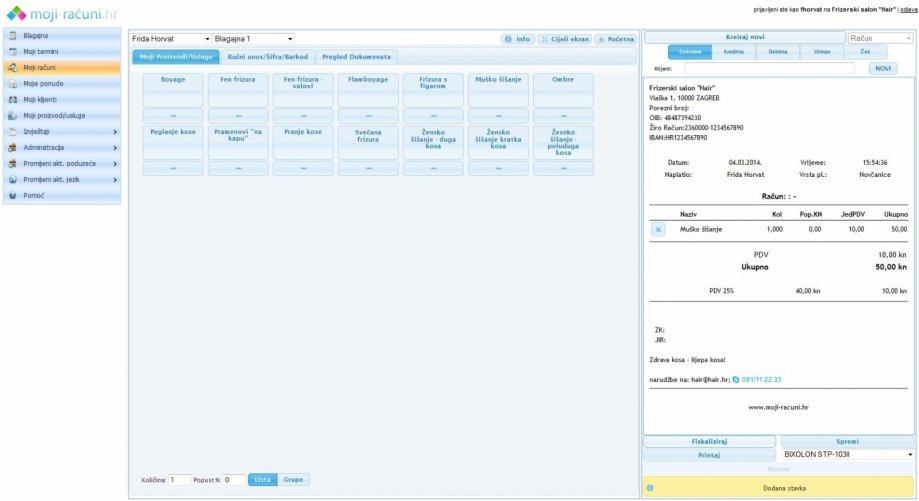Add Frizura s figarom service
The image size is (919, 501).
tap(433, 90)
